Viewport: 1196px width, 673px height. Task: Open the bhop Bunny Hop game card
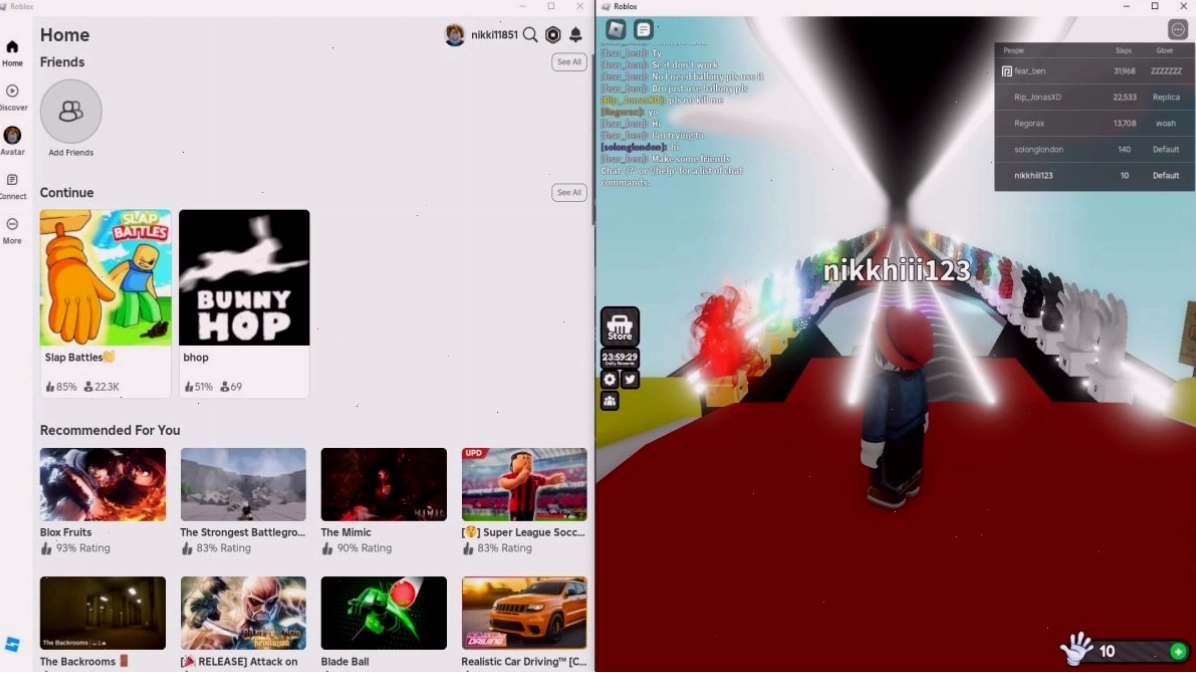point(244,303)
